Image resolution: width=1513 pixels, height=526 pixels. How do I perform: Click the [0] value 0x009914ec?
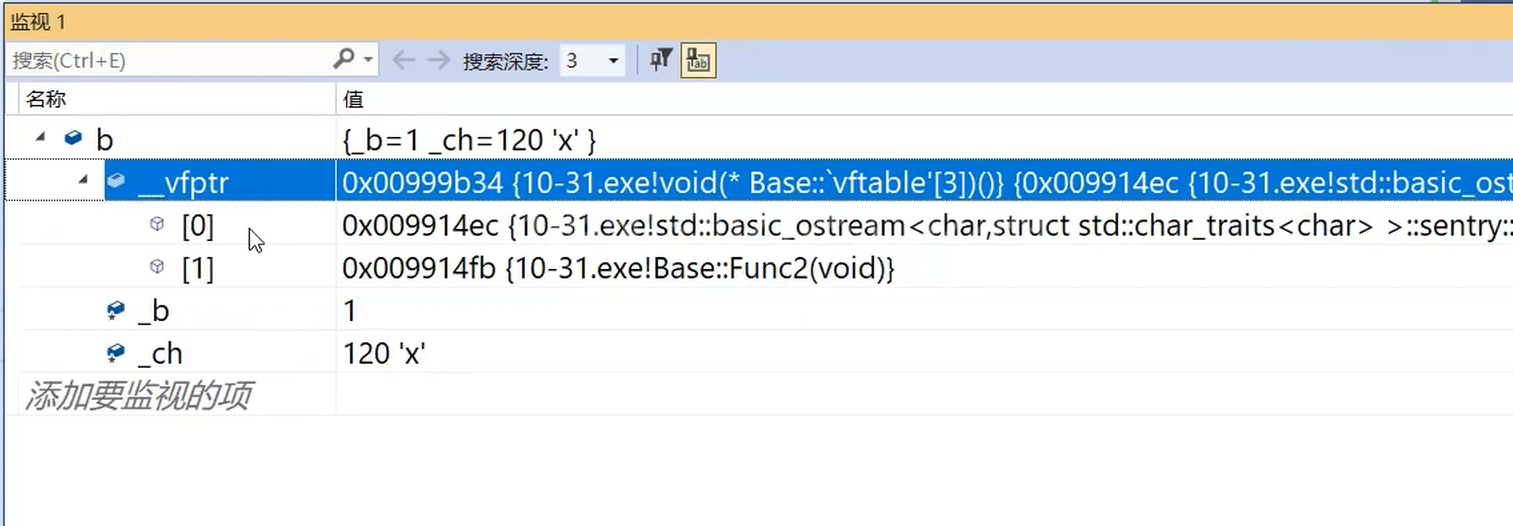[927, 226]
